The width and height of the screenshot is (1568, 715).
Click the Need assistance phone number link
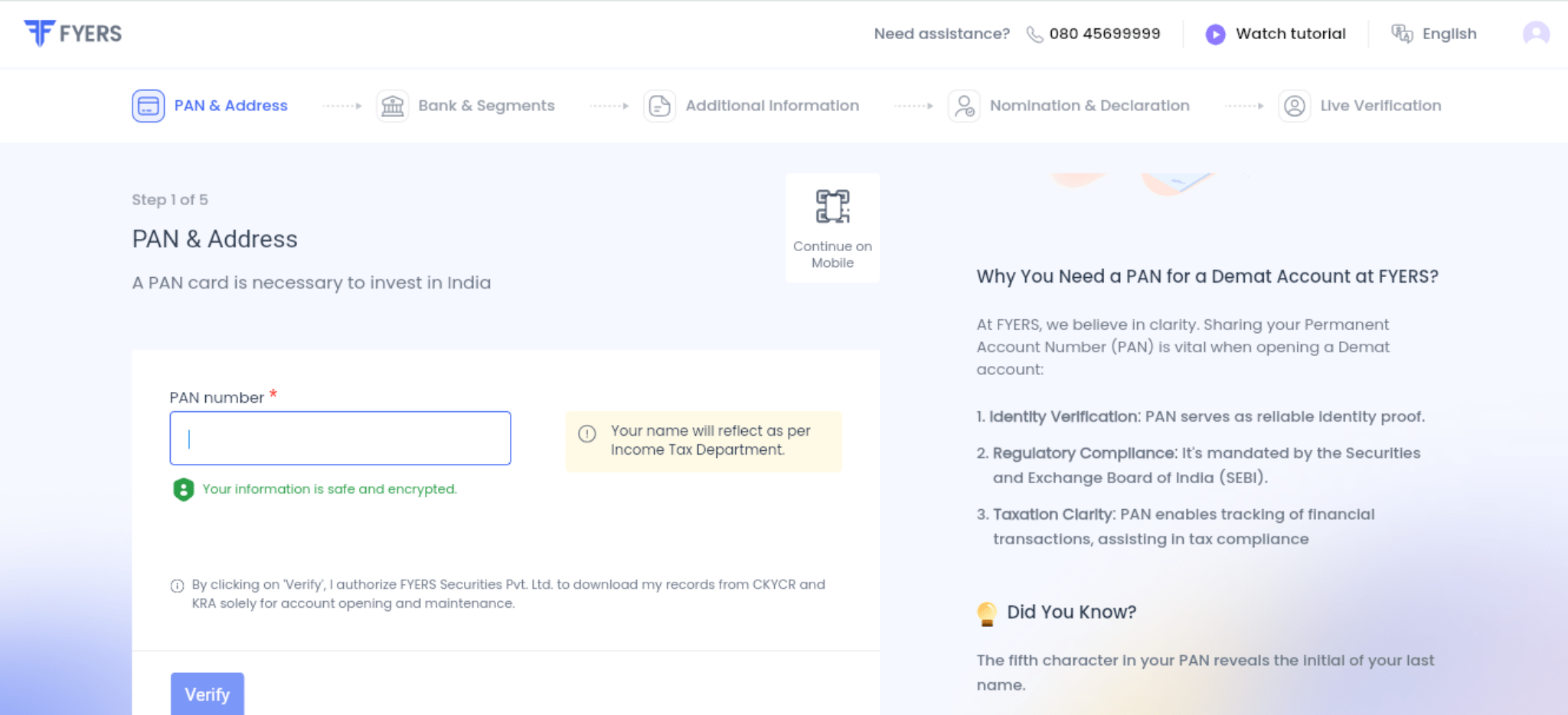pyautogui.click(x=1104, y=34)
